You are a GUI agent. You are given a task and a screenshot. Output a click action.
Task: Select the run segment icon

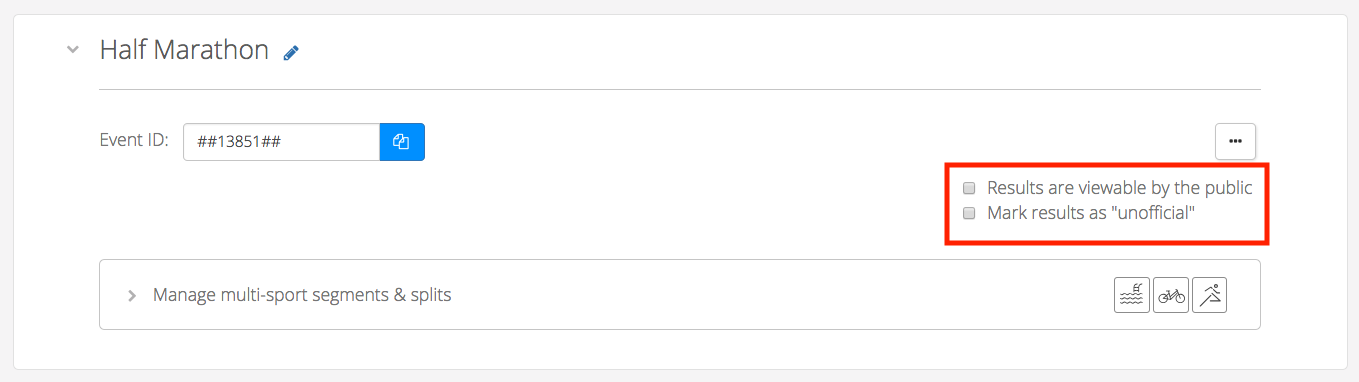(x=1210, y=295)
